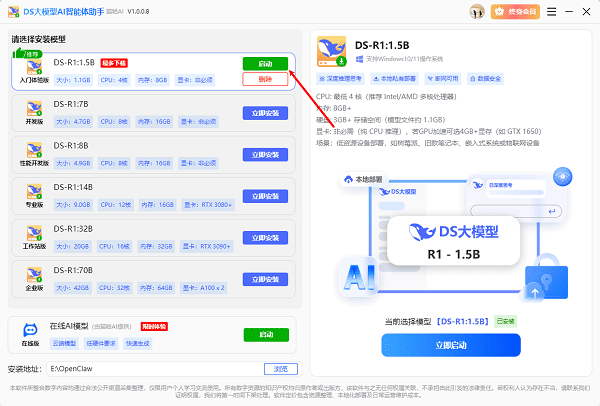Click the DS-R1:70B 企业版 whale icon
600x406 pixels.
coord(34,275)
